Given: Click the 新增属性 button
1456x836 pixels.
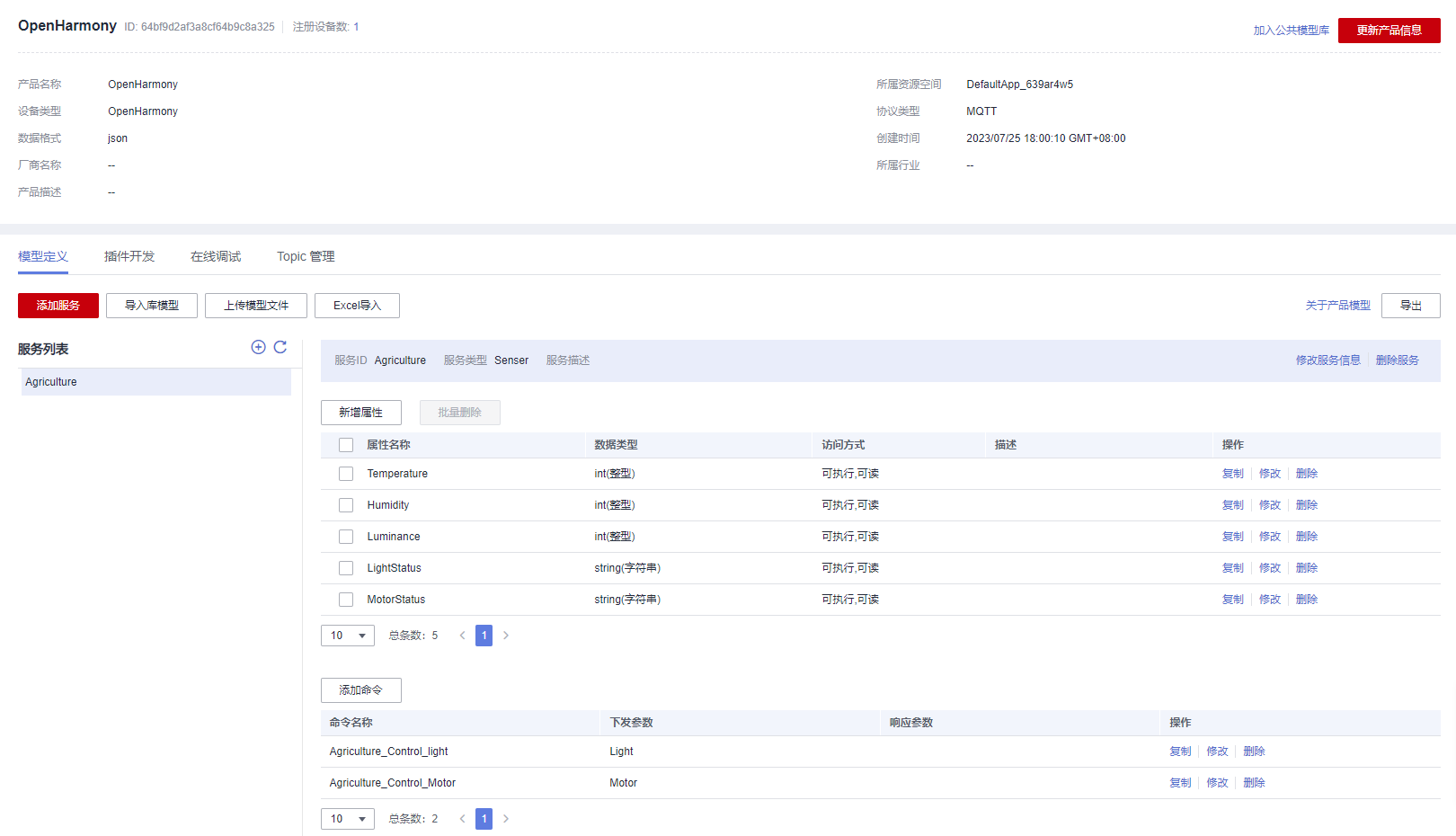Looking at the screenshot, I should pyautogui.click(x=361, y=413).
